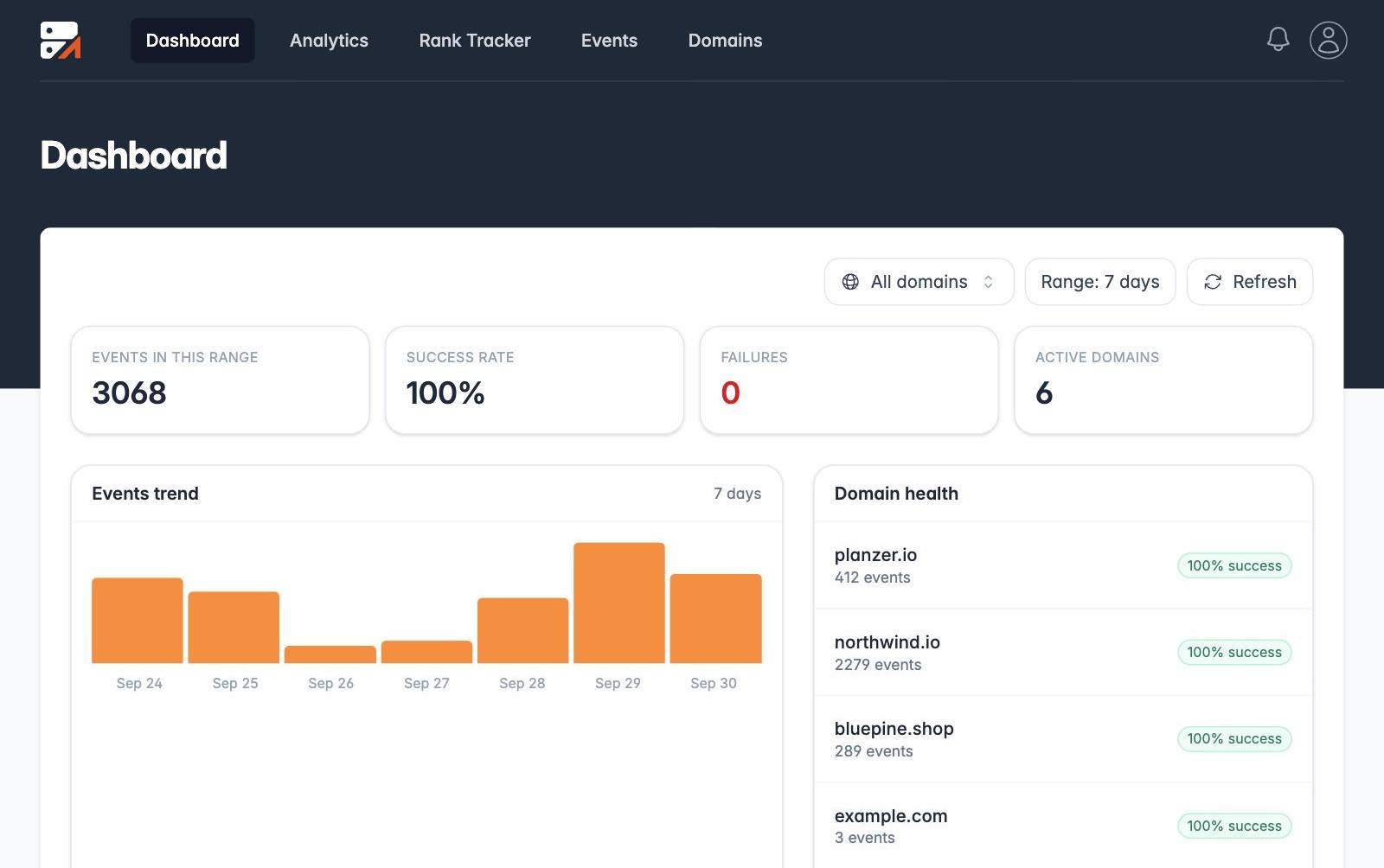Viewport: 1384px width, 868px height.
Task: Select the Sep 25 bar in chart
Action: [x=234, y=628]
